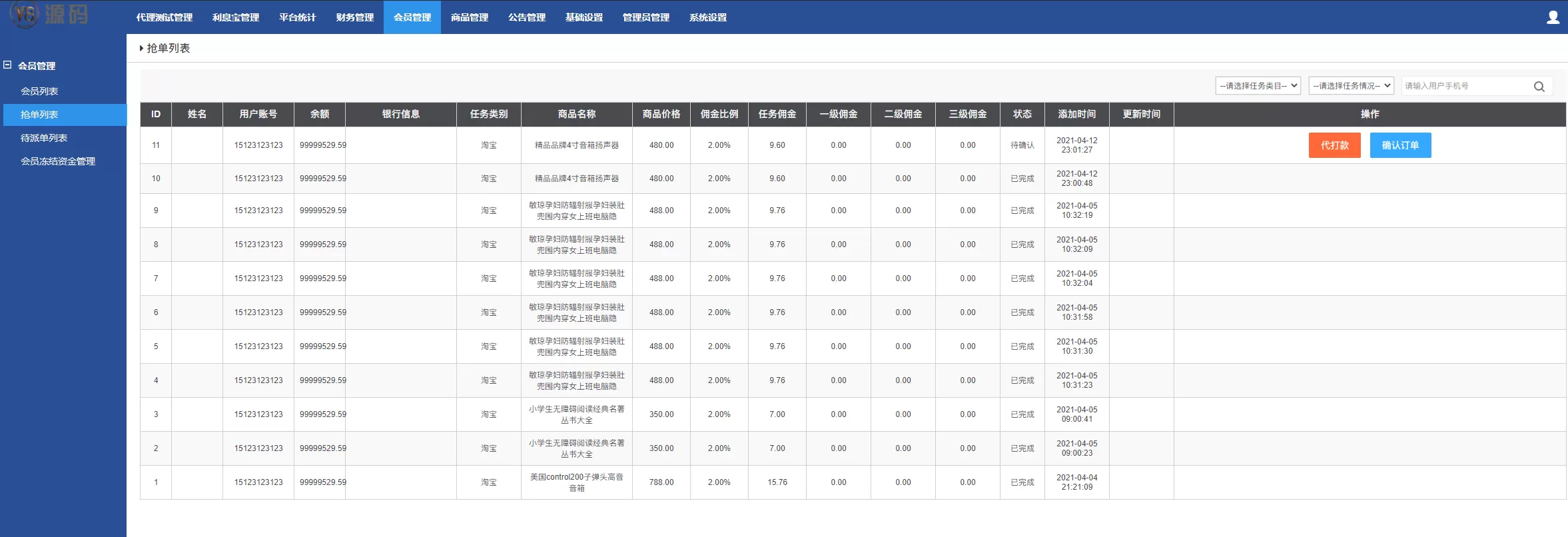
Task: Open 会员冻结资金管理 in sidebar
Action: pos(58,161)
